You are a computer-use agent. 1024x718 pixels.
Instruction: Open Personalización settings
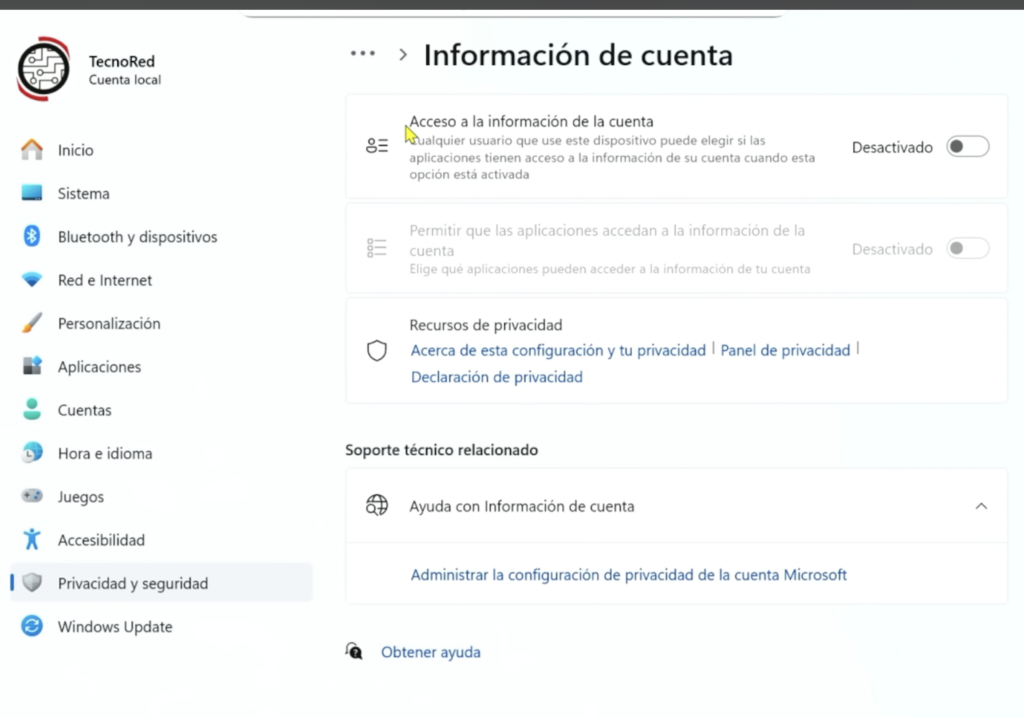(161, 323)
